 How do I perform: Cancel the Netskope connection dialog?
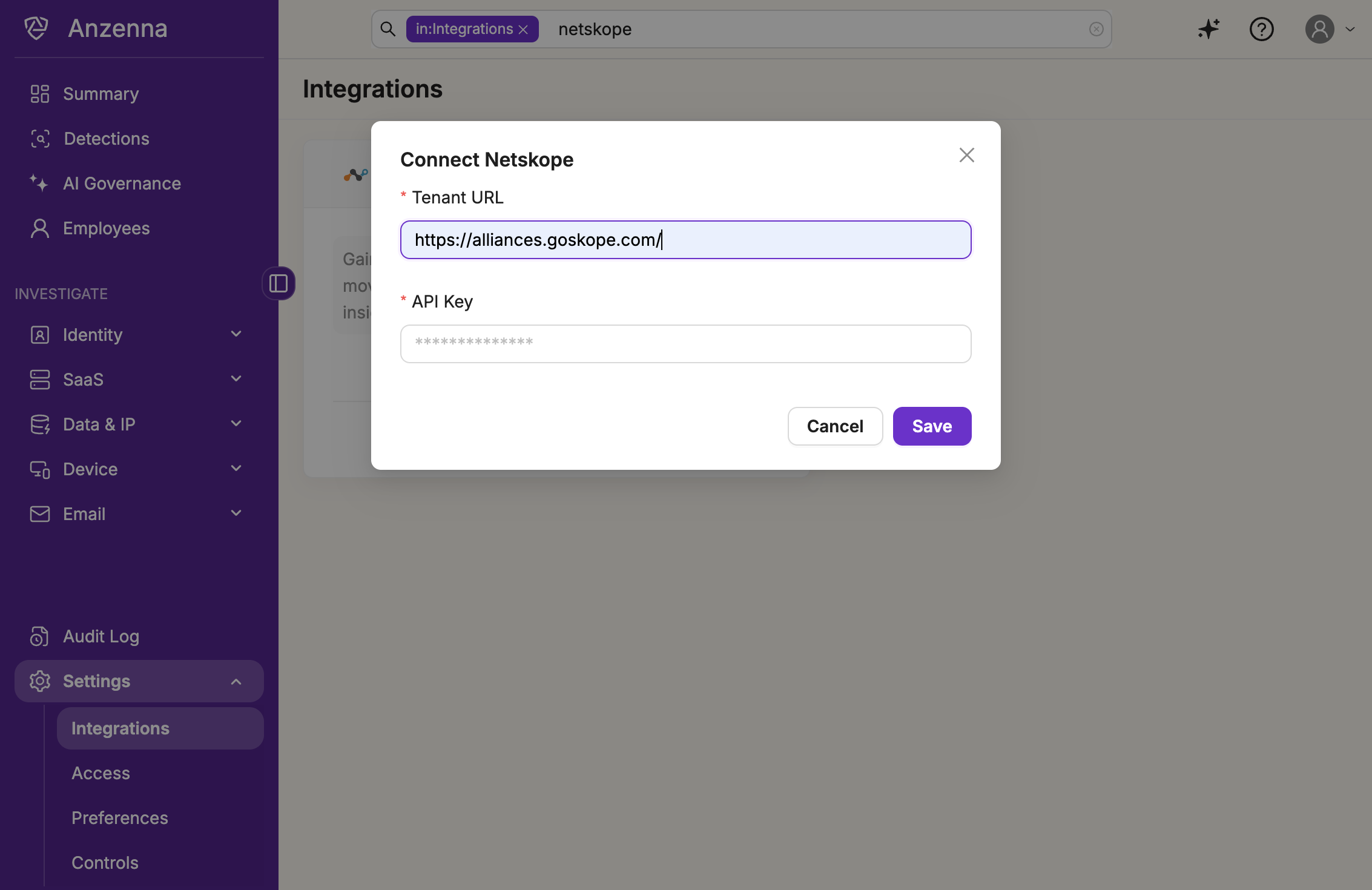pos(835,426)
